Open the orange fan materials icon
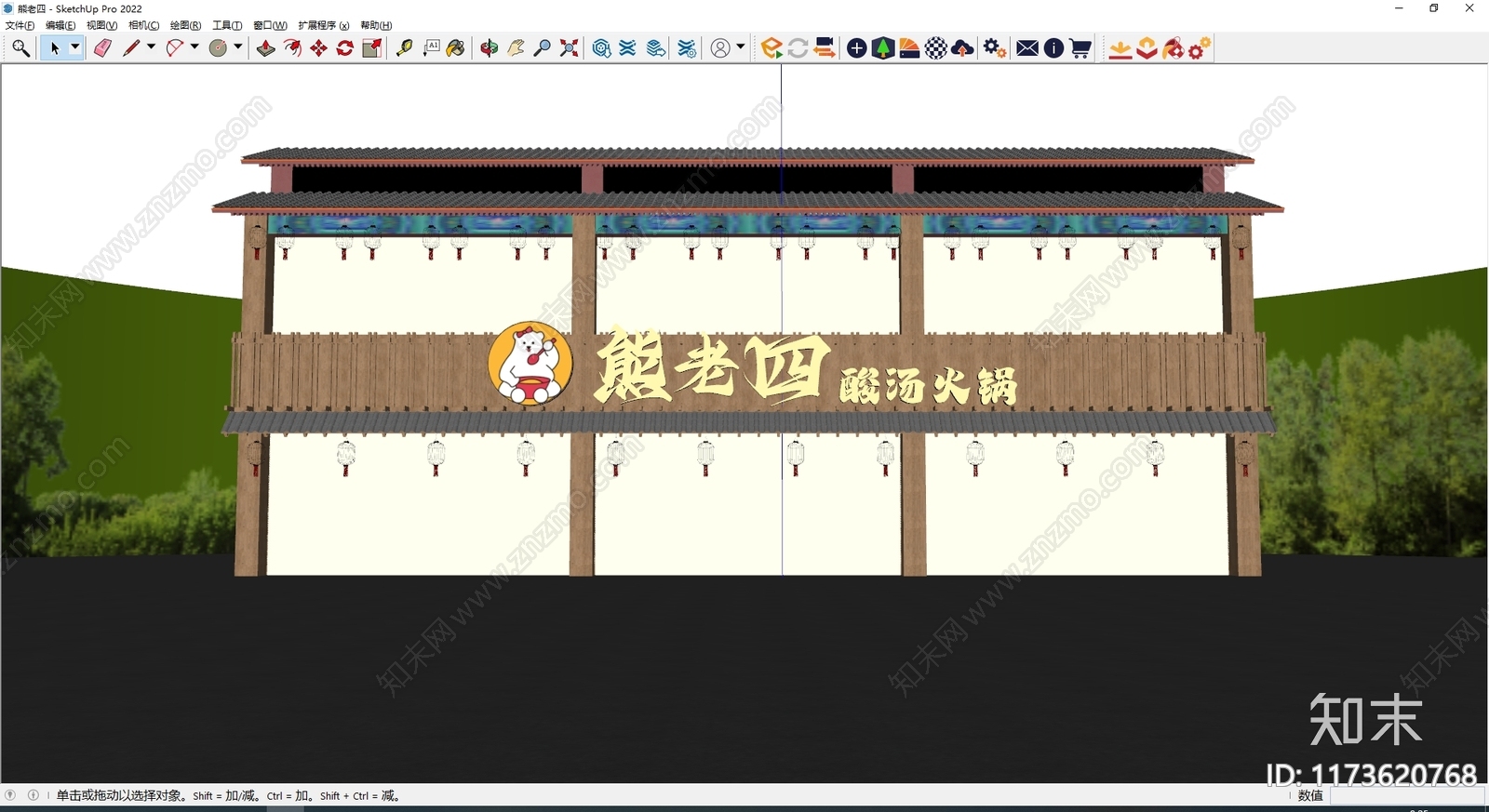The width and height of the screenshot is (1489, 812). tap(910, 48)
